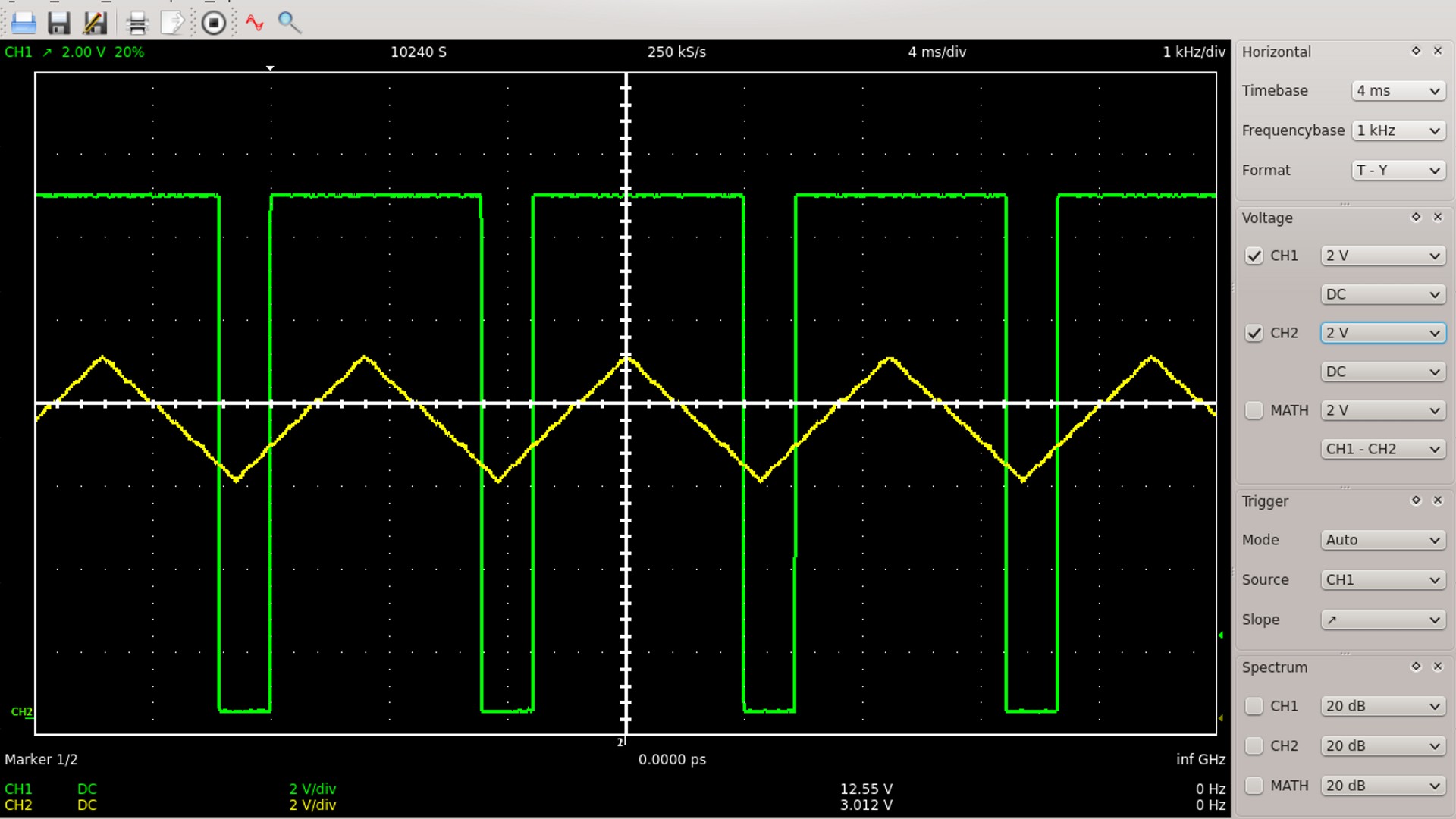
Task: Uncheck the CH2 voltage checkbox
Action: pos(1254,333)
